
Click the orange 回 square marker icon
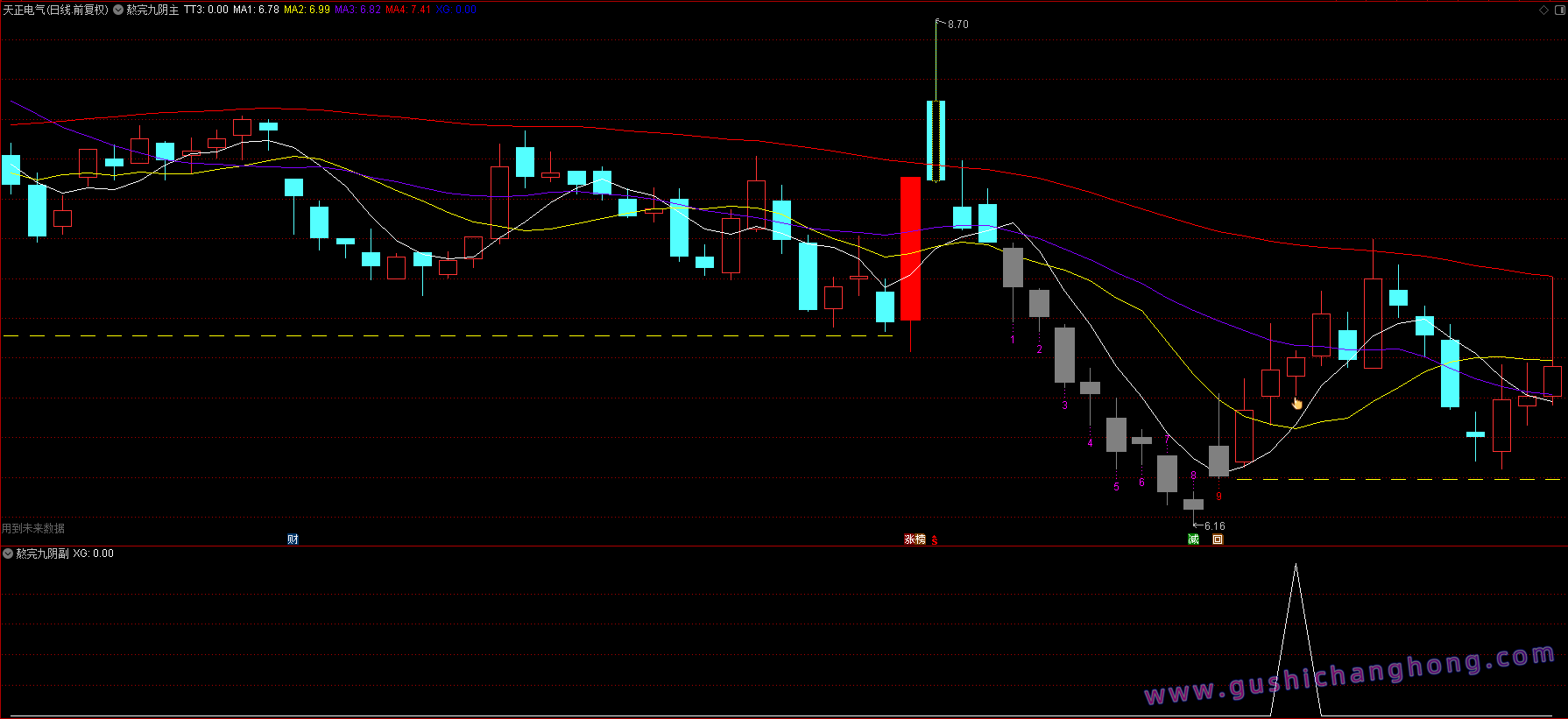click(x=1218, y=539)
